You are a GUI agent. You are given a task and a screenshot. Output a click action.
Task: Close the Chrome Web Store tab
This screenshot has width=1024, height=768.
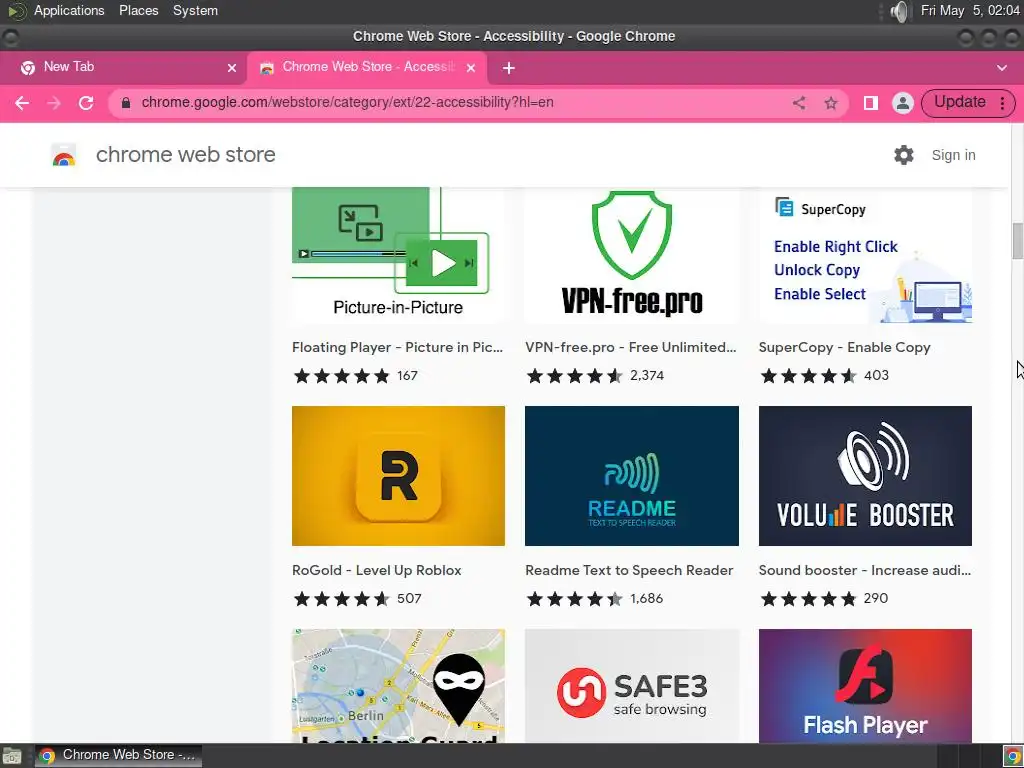click(x=471, y=68)
